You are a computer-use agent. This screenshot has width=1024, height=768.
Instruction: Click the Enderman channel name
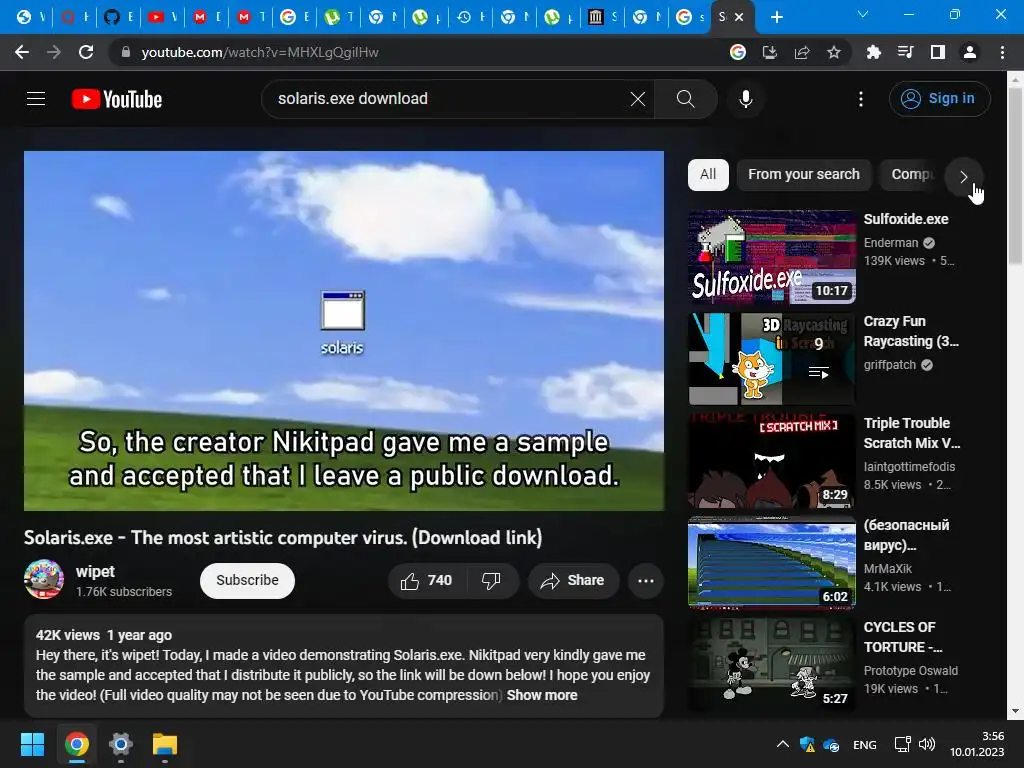[x=891, y=243]
